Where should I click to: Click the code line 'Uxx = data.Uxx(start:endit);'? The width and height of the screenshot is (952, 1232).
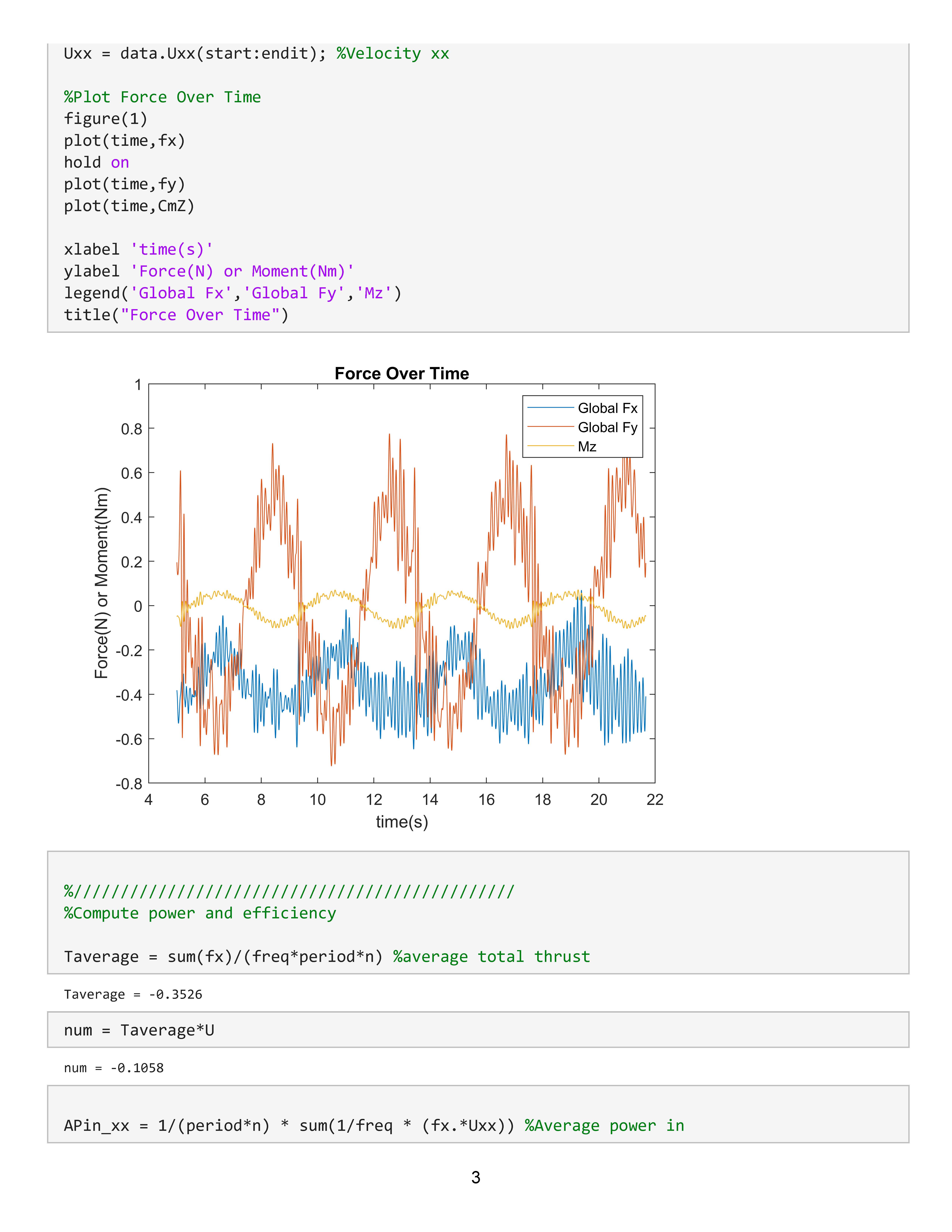pyautogui.click(x=195, y=54)
